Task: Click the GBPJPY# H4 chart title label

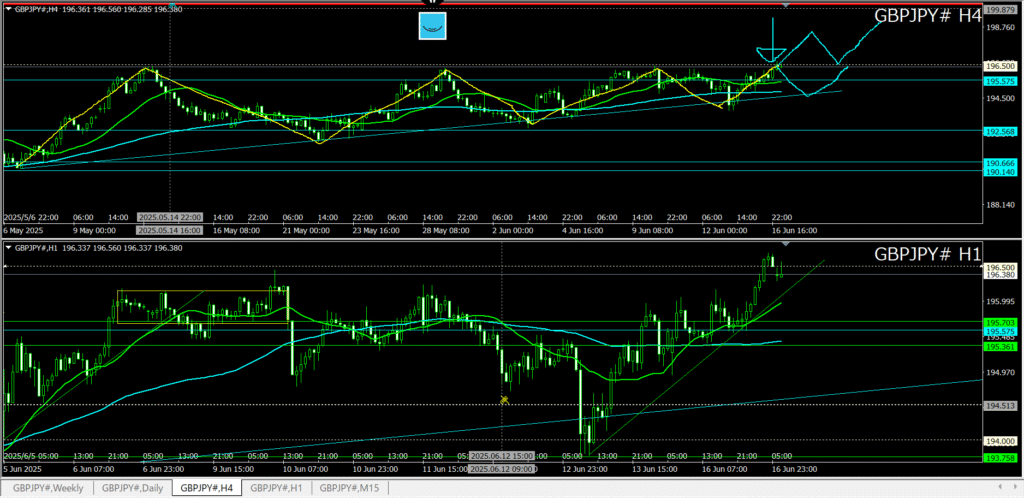Action: 928,16
